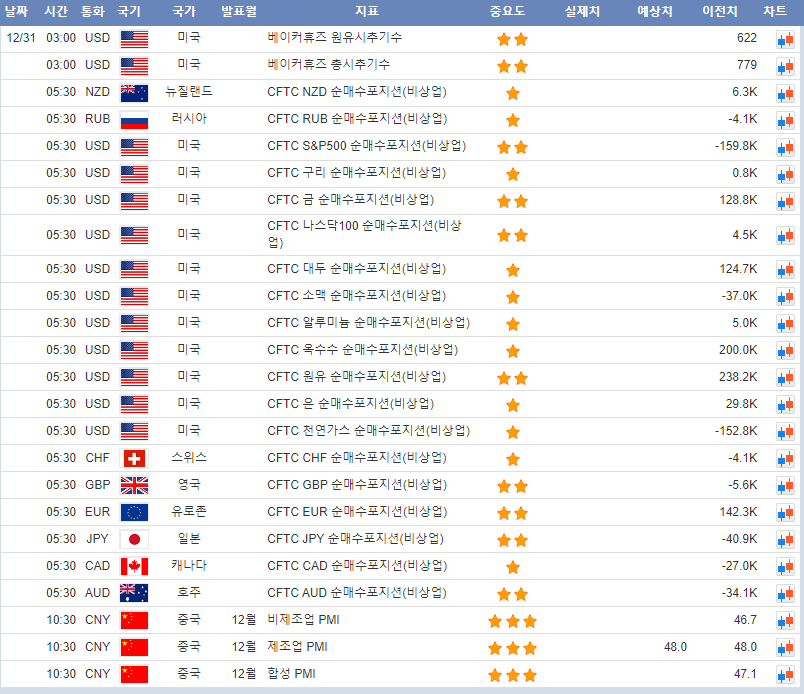Click the 48.0 forecast value for 제조업 PMI
This screenshot has height=694, width=804.
[x=675, y=647]
